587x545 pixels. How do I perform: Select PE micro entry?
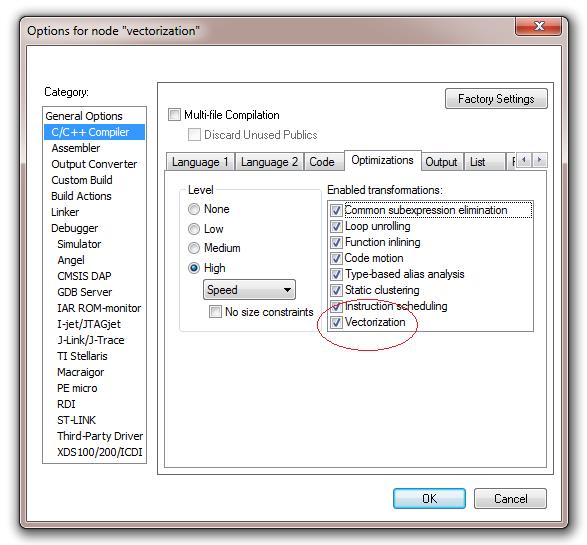[77, 388]
